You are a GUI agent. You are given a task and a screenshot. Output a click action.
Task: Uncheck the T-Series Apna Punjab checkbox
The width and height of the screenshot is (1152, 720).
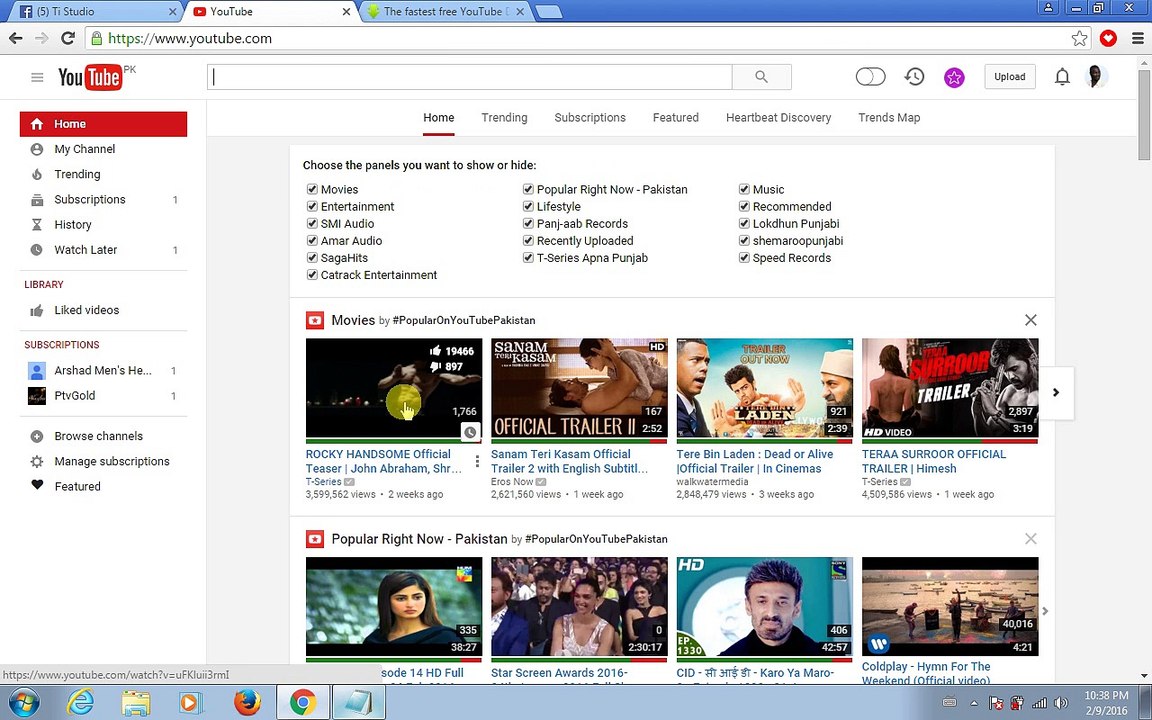pos(528,258)
